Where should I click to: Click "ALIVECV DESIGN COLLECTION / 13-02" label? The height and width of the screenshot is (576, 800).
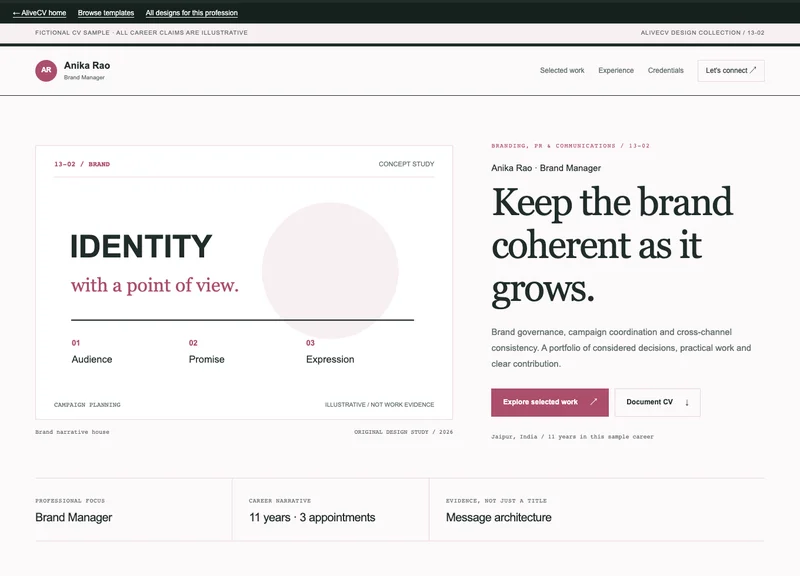pos(703,33)
